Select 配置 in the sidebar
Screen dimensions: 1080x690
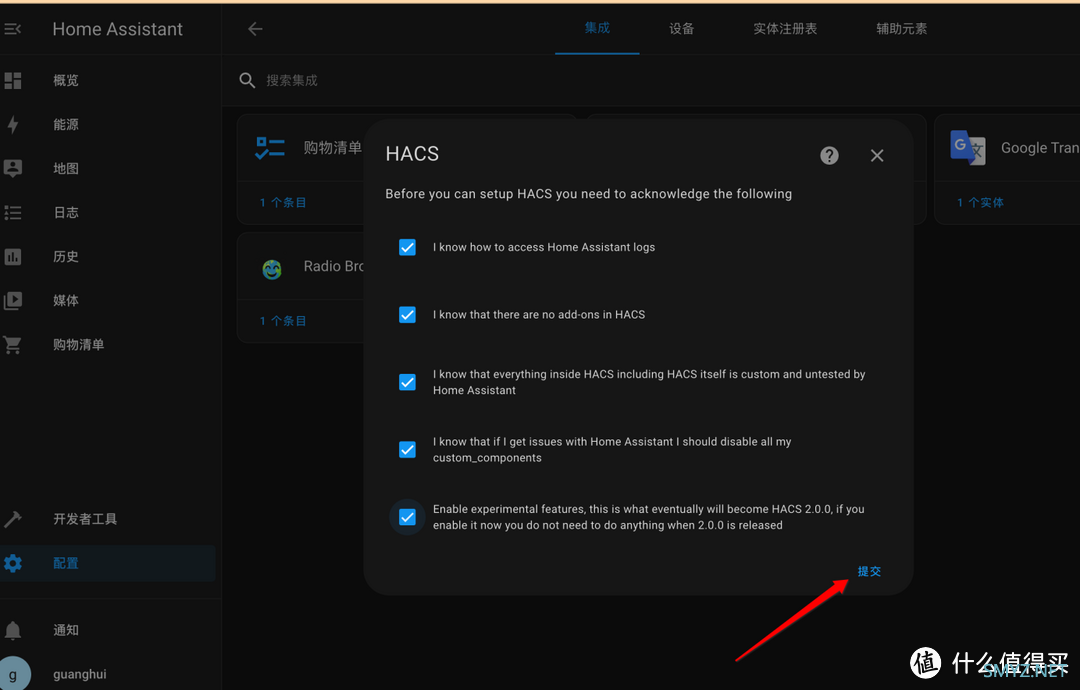pos(107,563)
